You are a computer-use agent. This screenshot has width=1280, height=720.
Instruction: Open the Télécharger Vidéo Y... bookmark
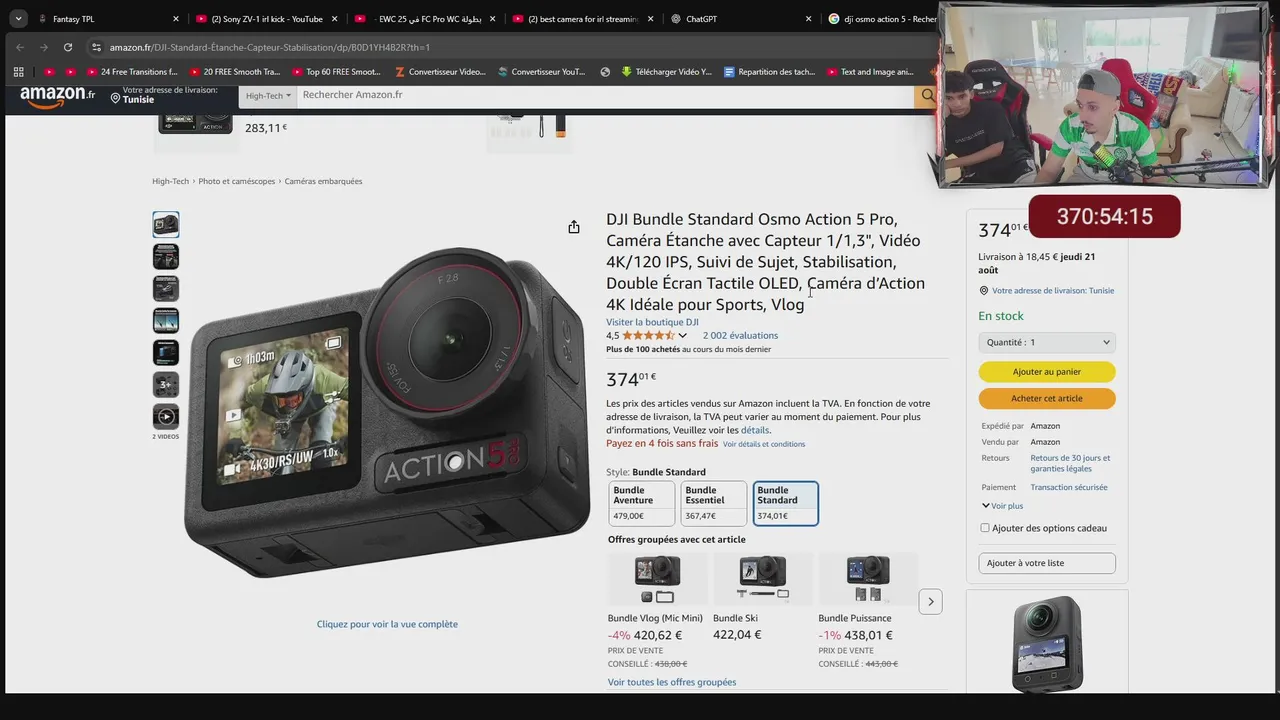667,72
